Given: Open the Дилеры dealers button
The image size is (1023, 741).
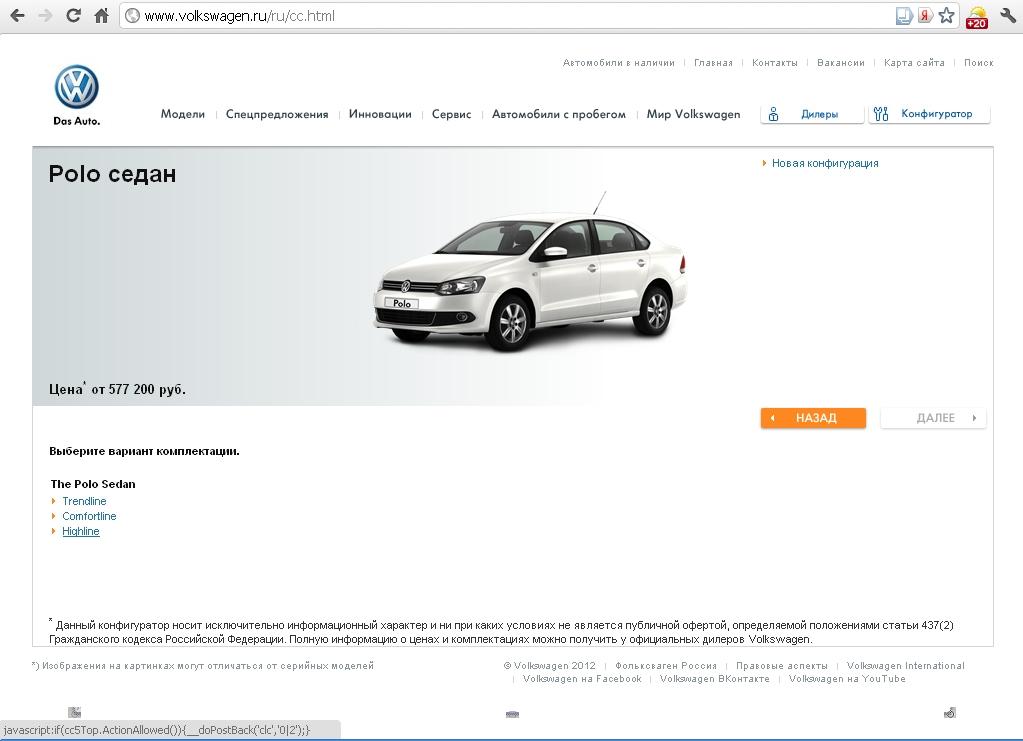Looking at the screenshot, I should [811, 114].
